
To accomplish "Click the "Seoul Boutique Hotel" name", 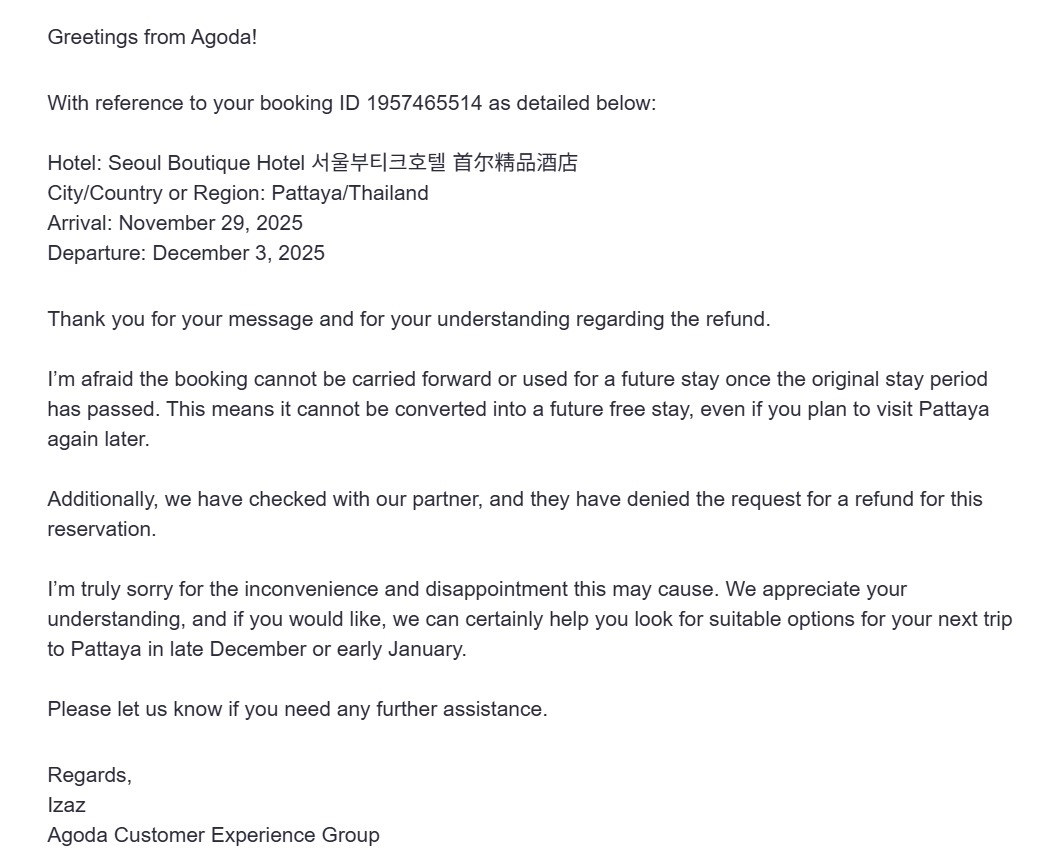I will point(206,163).
